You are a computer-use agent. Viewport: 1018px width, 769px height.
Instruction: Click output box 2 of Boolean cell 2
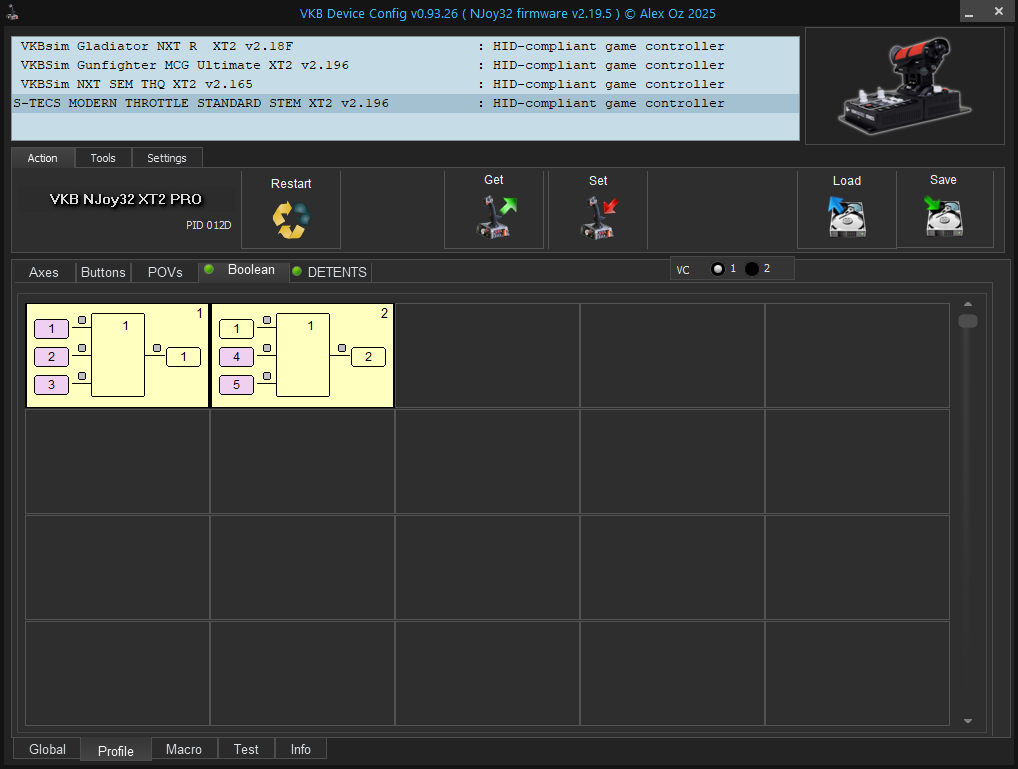[x=368, y=357]
